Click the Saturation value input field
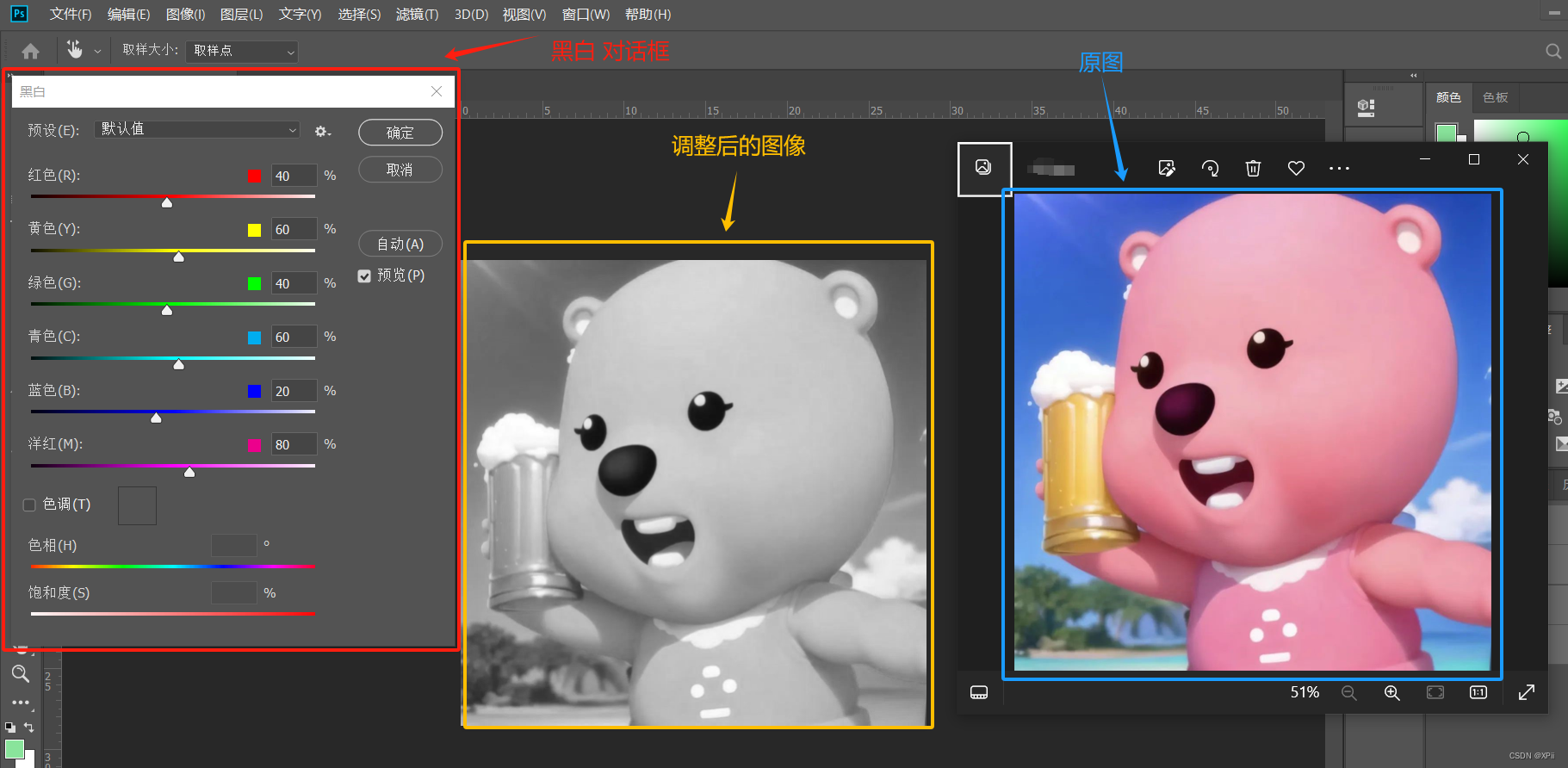This screenshot has height=768, width=1568. (234, 592)
